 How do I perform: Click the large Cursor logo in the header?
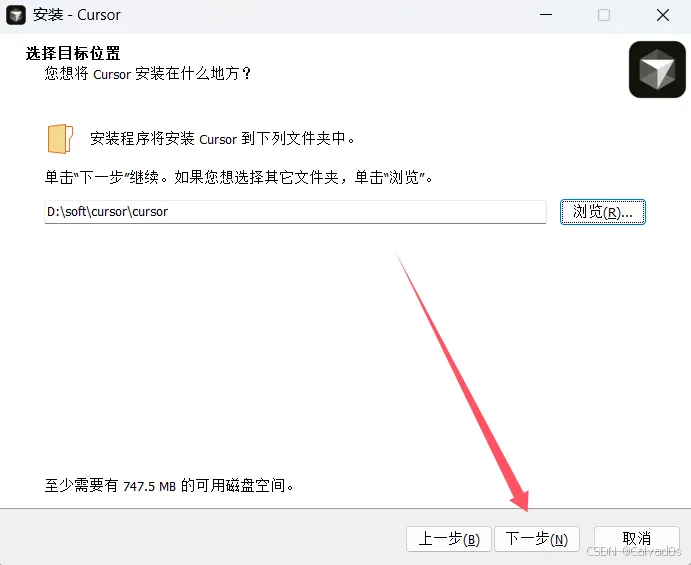[657, 70]
